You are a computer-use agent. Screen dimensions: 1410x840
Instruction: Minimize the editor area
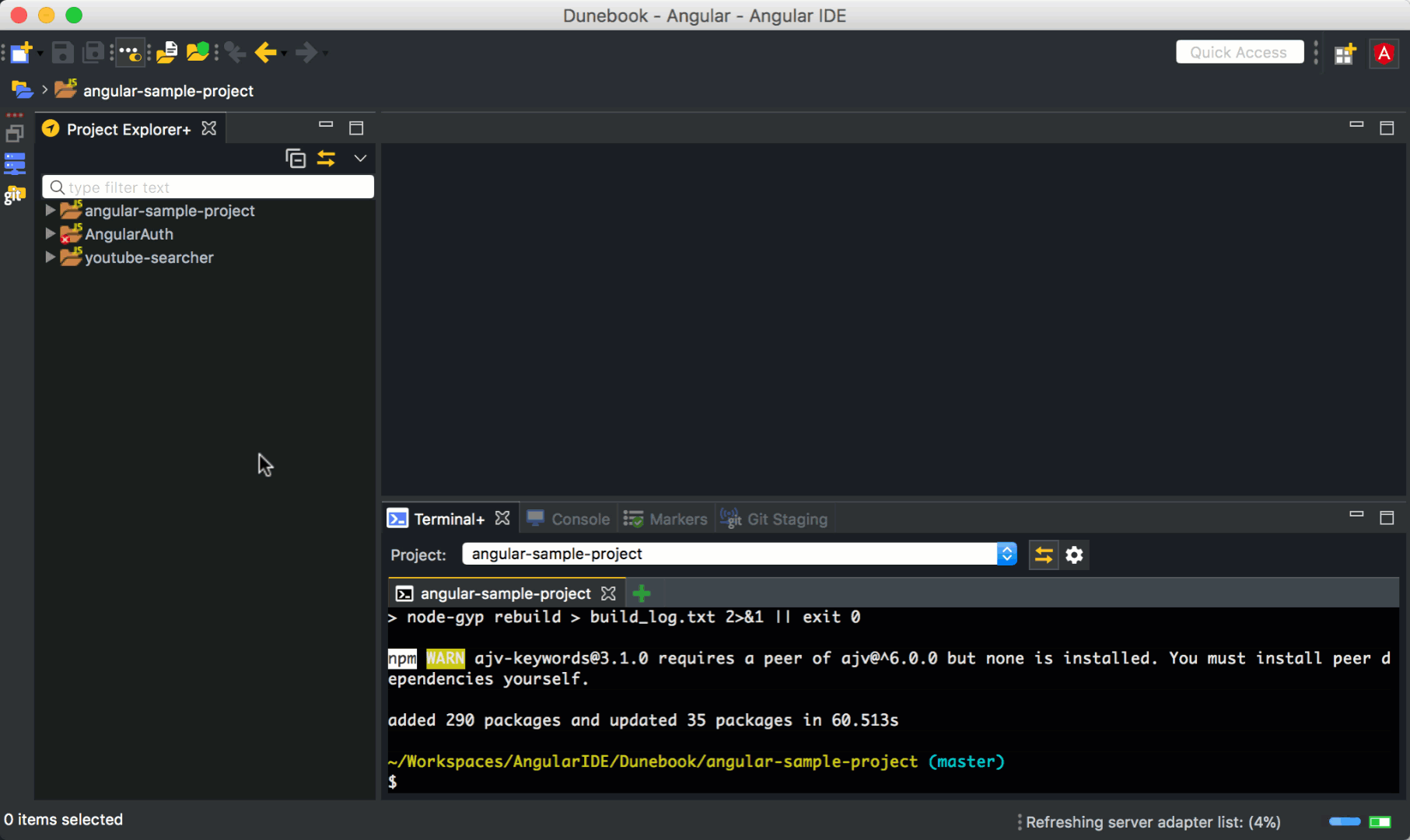[x=1356, y=124]
